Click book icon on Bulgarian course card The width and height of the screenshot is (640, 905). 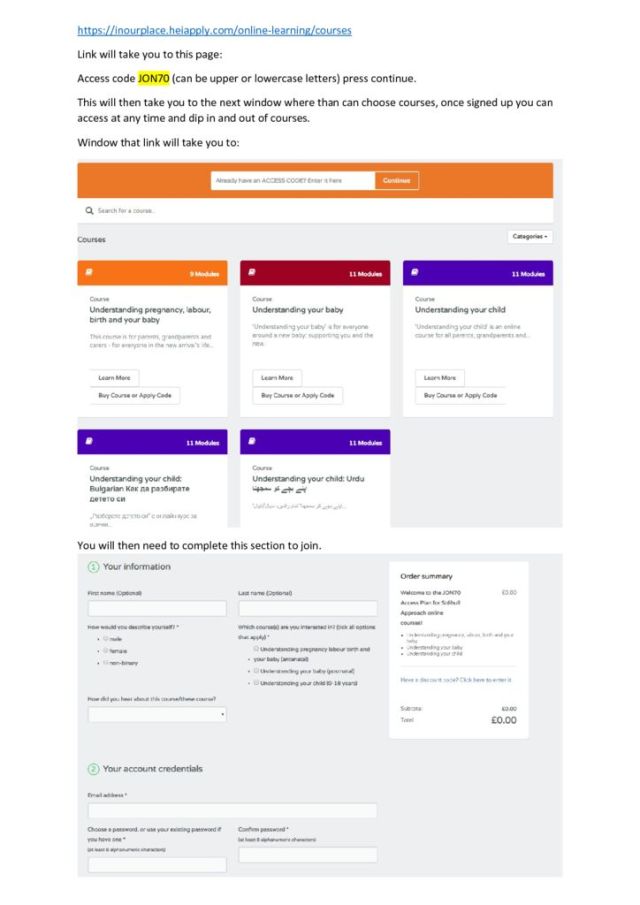tap(89, 441)
